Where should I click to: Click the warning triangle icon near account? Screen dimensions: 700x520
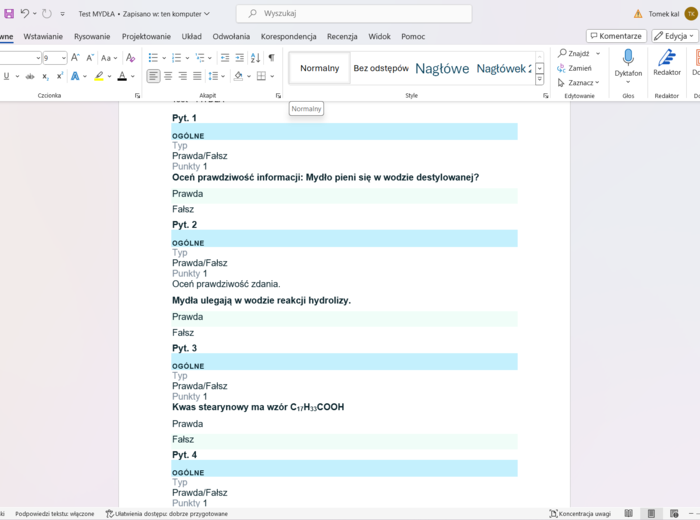638,14
